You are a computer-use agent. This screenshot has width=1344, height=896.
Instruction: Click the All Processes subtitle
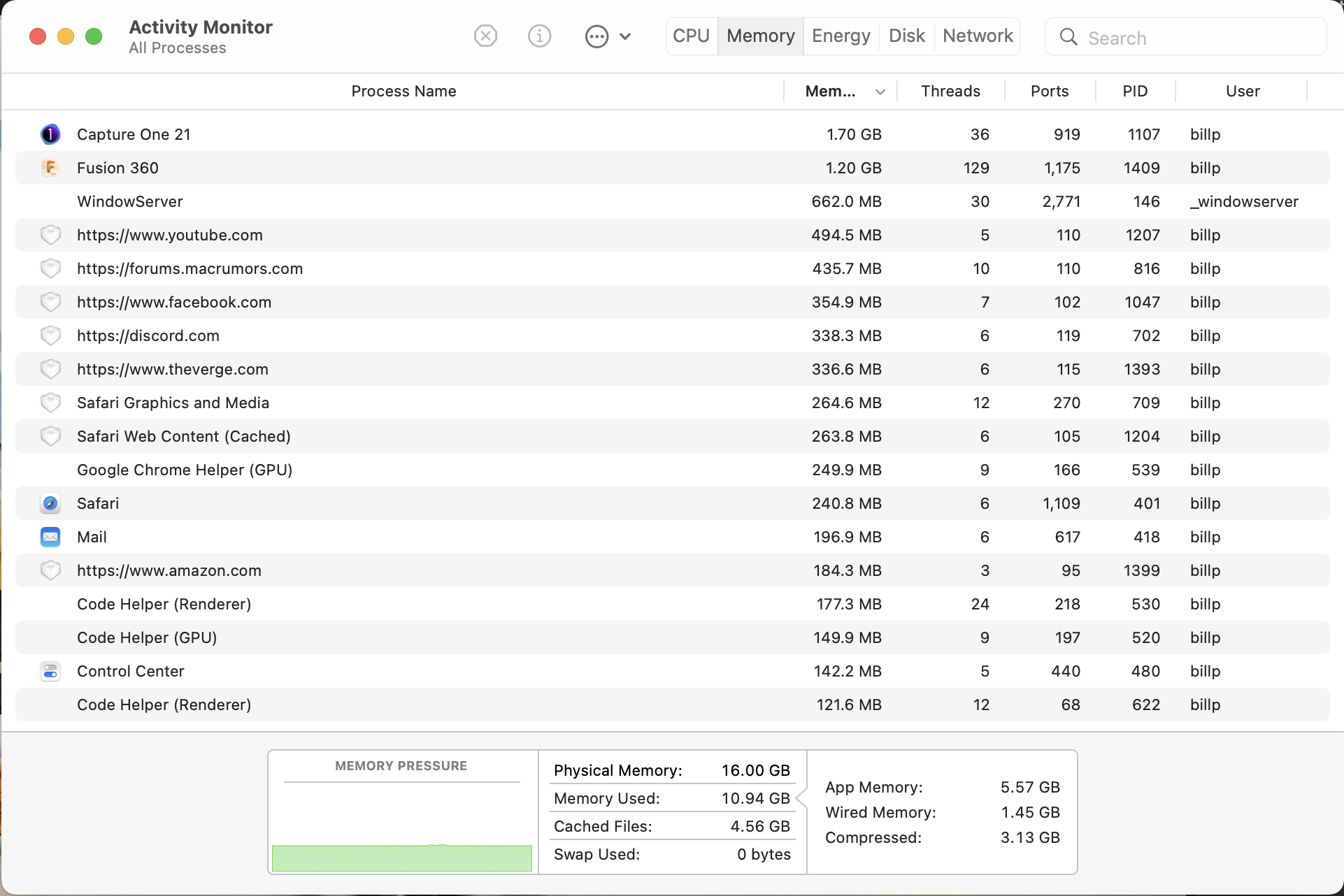coord(178,48)
